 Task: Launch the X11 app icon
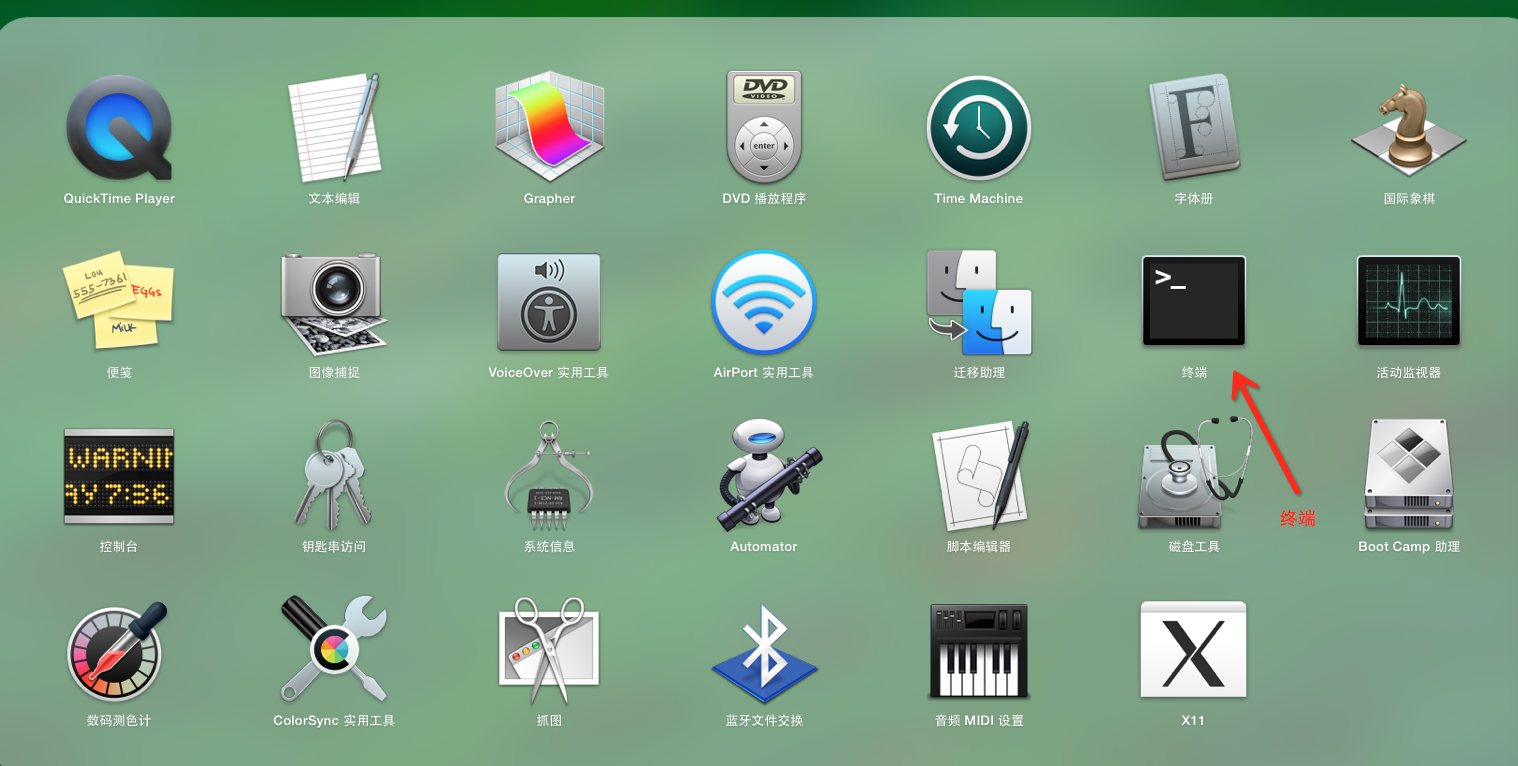1194,649
